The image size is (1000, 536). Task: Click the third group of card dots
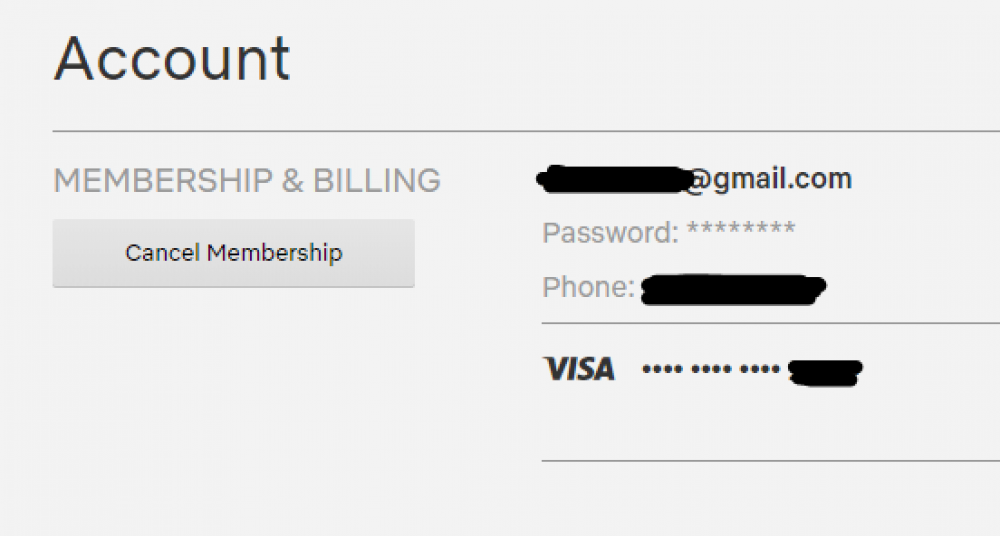click(x=760, y=370)
